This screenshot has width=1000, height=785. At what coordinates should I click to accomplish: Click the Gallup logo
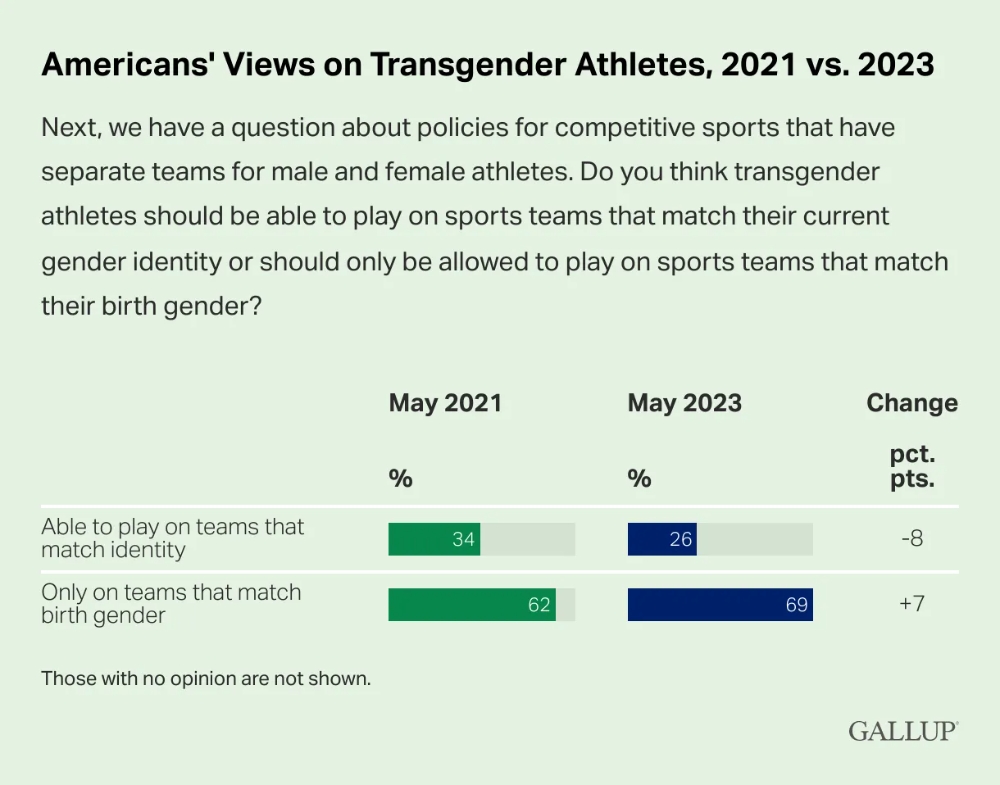click(x=903, y=731)
